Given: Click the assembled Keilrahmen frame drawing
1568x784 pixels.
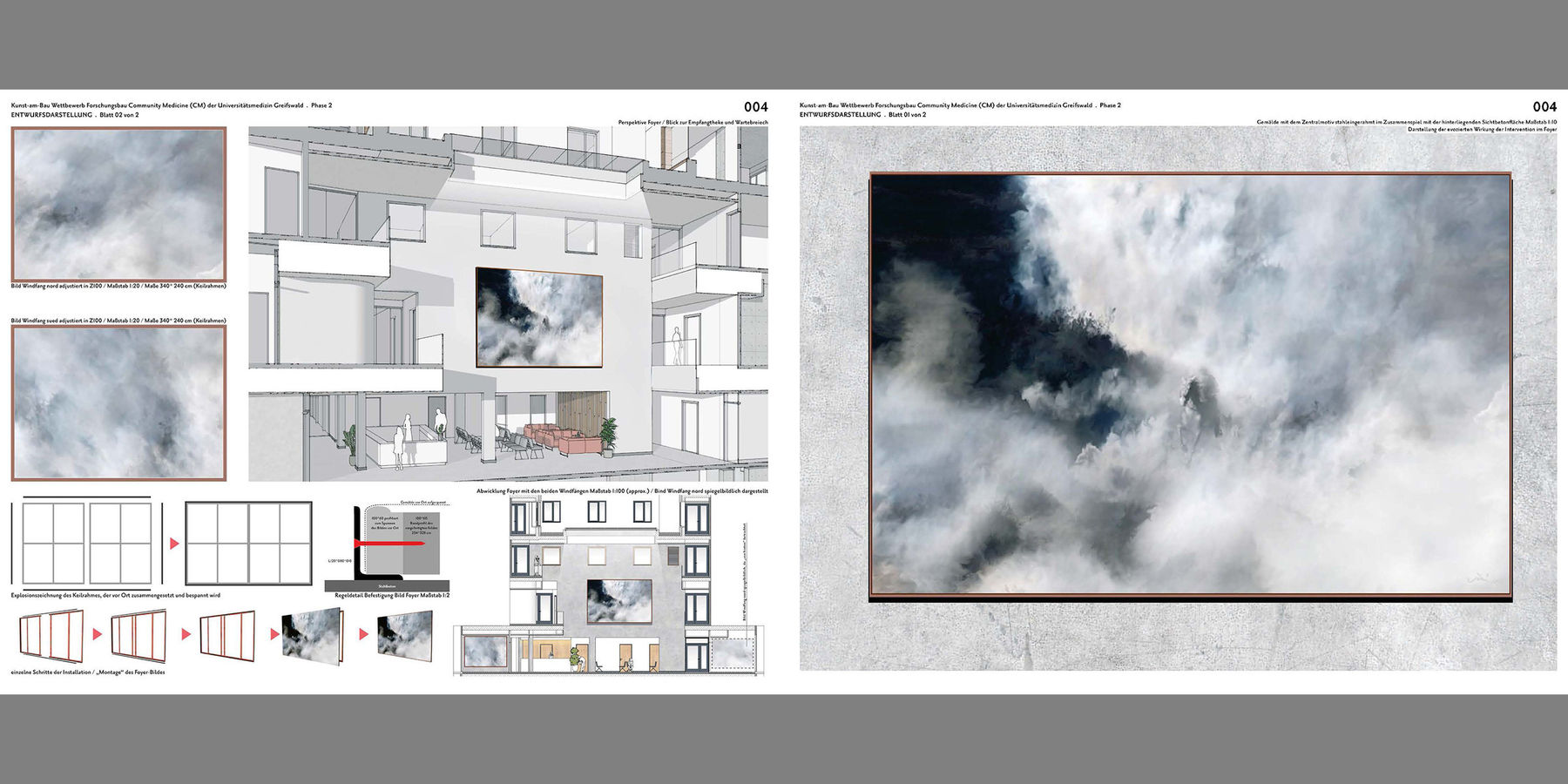Looking at the screenshot, I should (248, 544).
